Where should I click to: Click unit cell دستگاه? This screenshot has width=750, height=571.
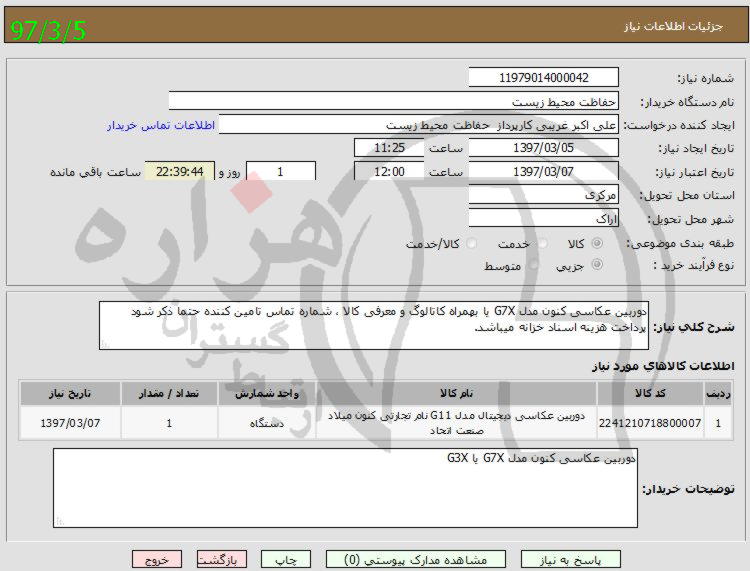[x=266, y=423]
